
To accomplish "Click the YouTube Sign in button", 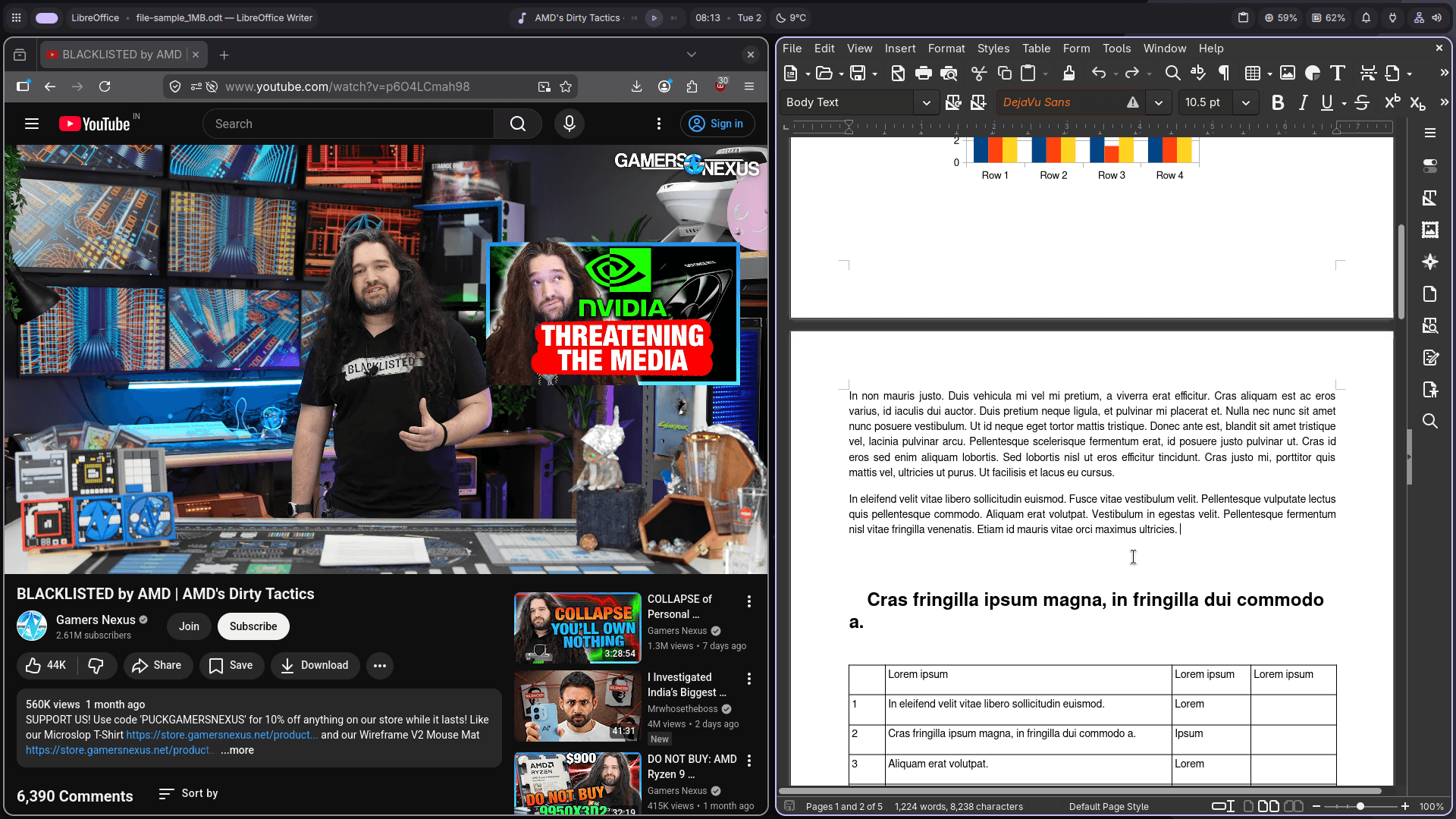I will click(717, 124).
